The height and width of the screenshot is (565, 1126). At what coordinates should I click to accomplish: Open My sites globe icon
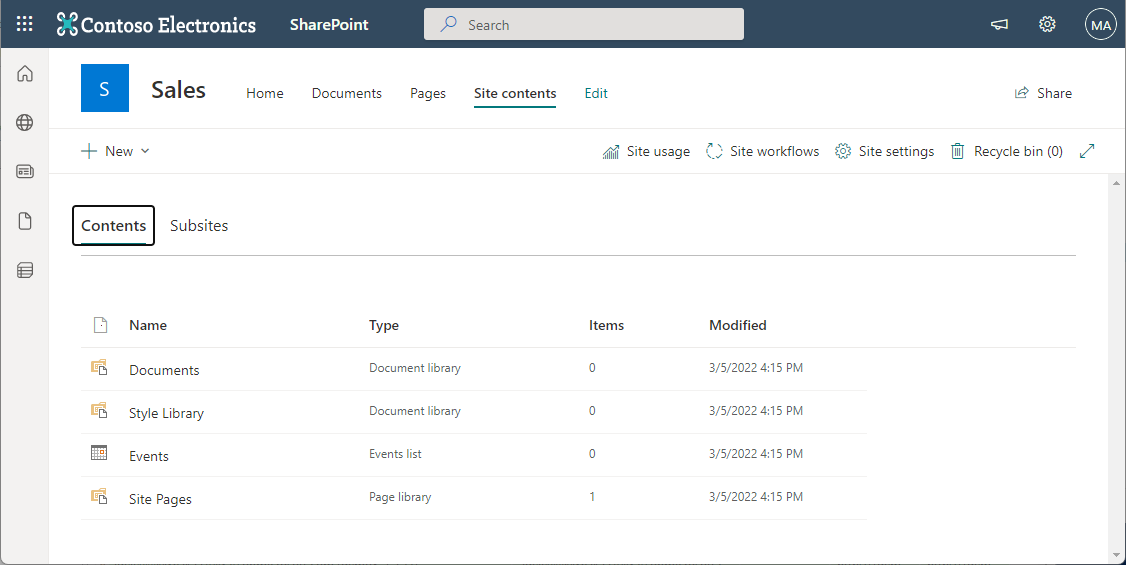(25, 123)
